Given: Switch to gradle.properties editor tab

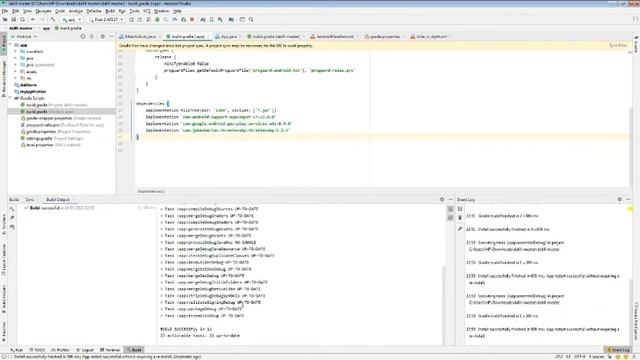Looking at the screenshot, I should pyautogui.click(x=384, y=37).
